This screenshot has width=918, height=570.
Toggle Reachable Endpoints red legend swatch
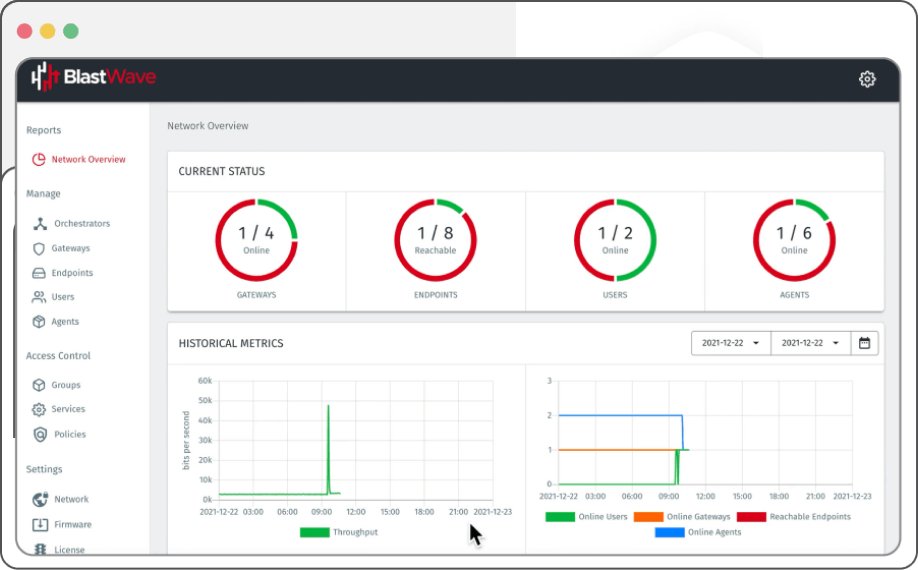751,517
